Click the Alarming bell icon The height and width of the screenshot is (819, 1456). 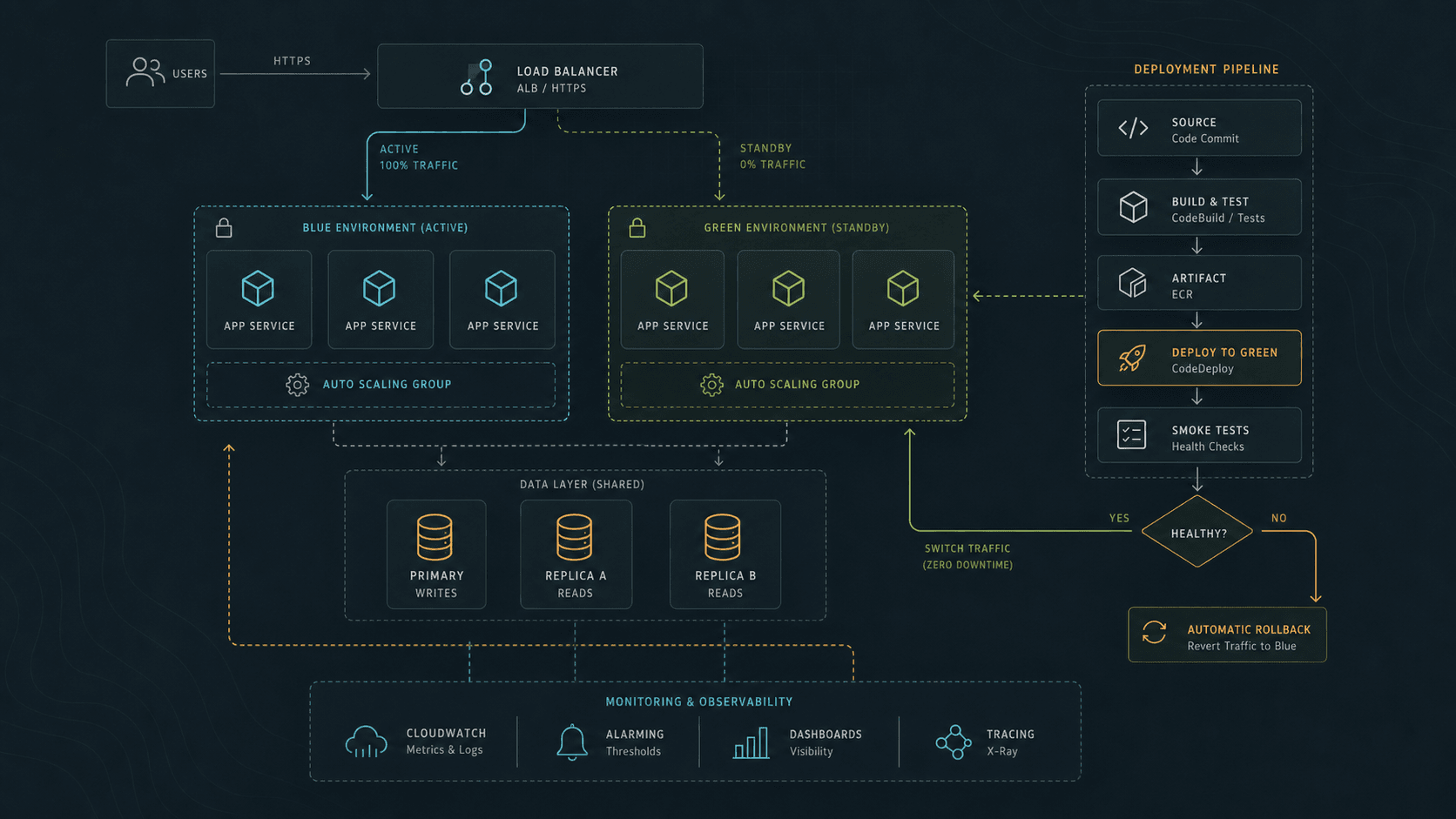[x=572, y=742]
